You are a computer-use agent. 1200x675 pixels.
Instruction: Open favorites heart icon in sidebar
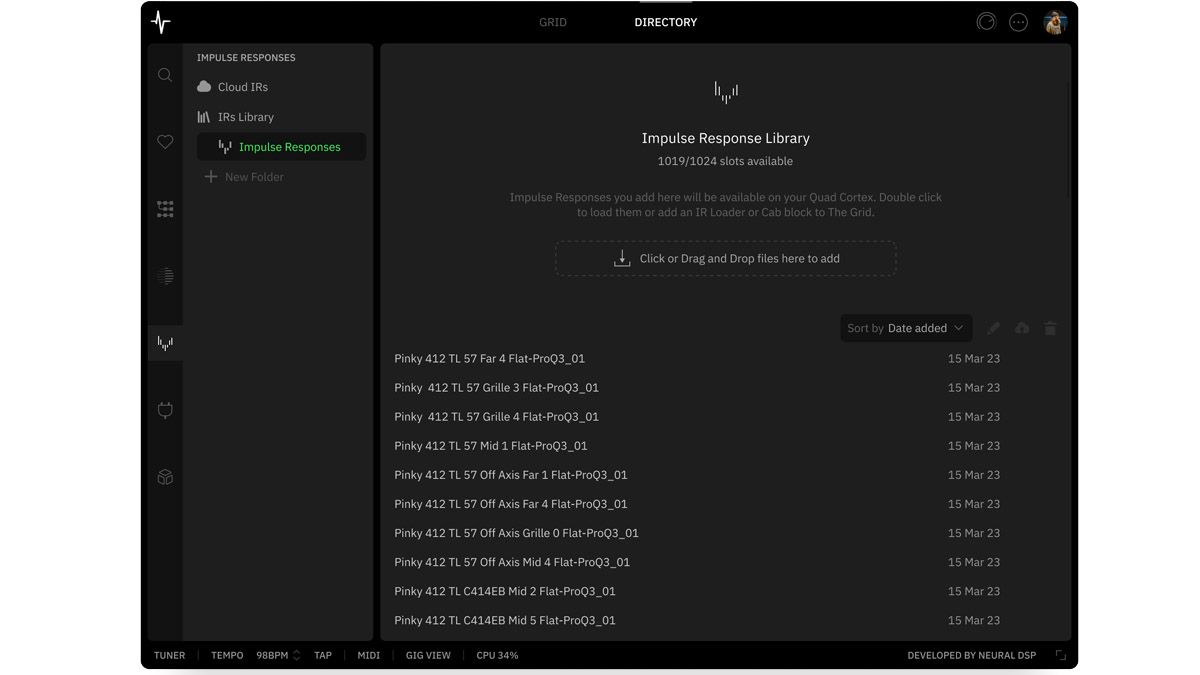[x=165, y=142]
